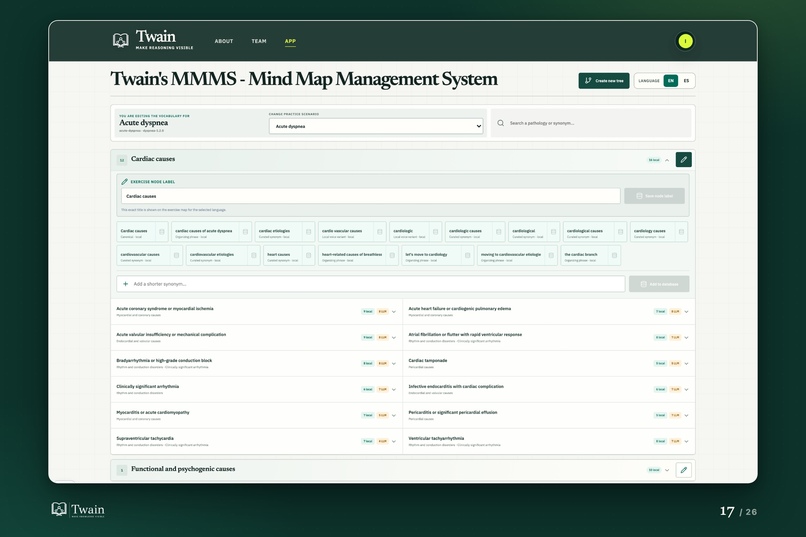Click the database icon on 'cardiac etiologies' chip
This screenshot has height=537, width=806.
pyautogui.click(x=308, y=232)
